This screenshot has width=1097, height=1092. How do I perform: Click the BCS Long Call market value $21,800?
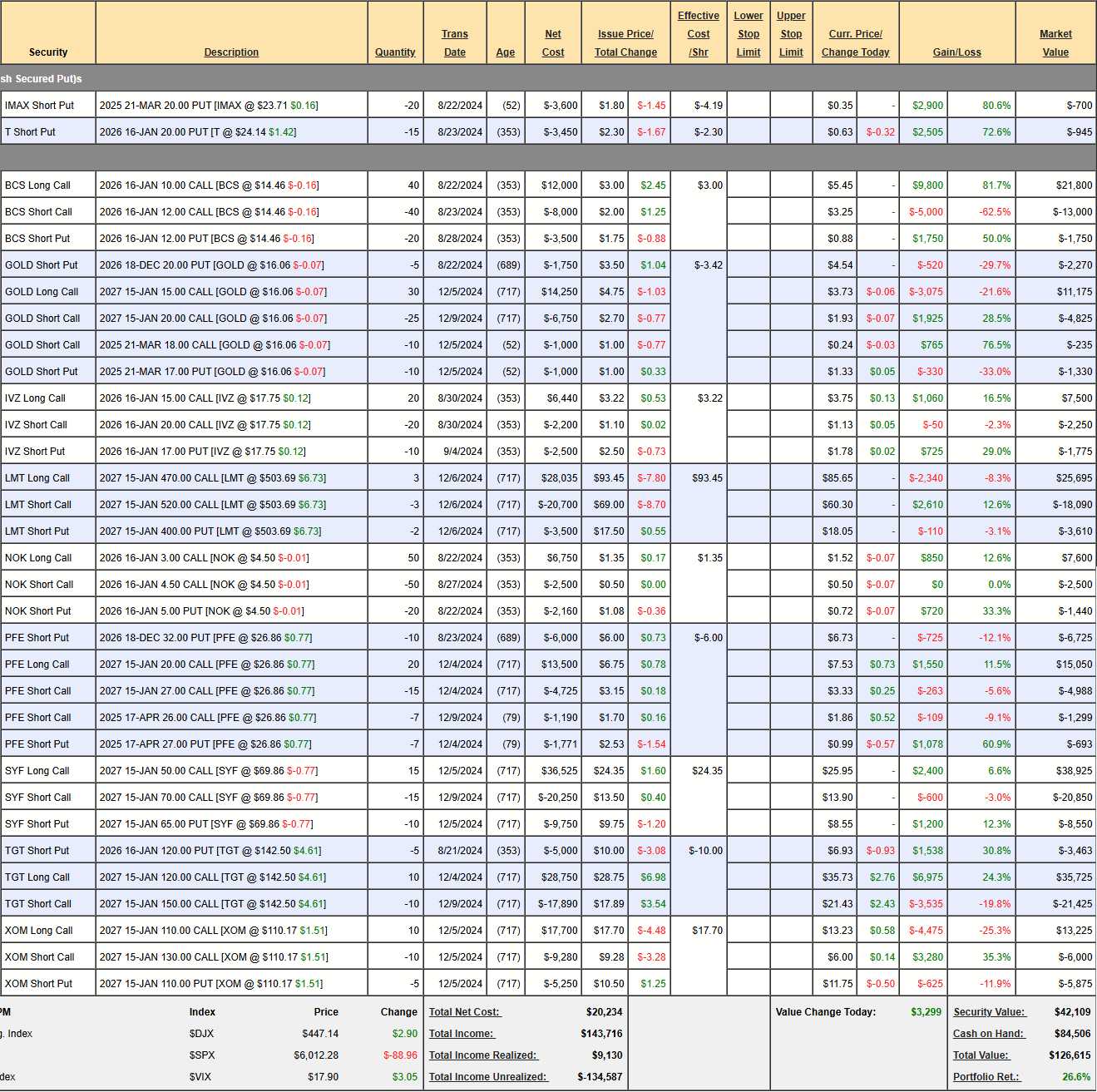(x=1074, y=185)
